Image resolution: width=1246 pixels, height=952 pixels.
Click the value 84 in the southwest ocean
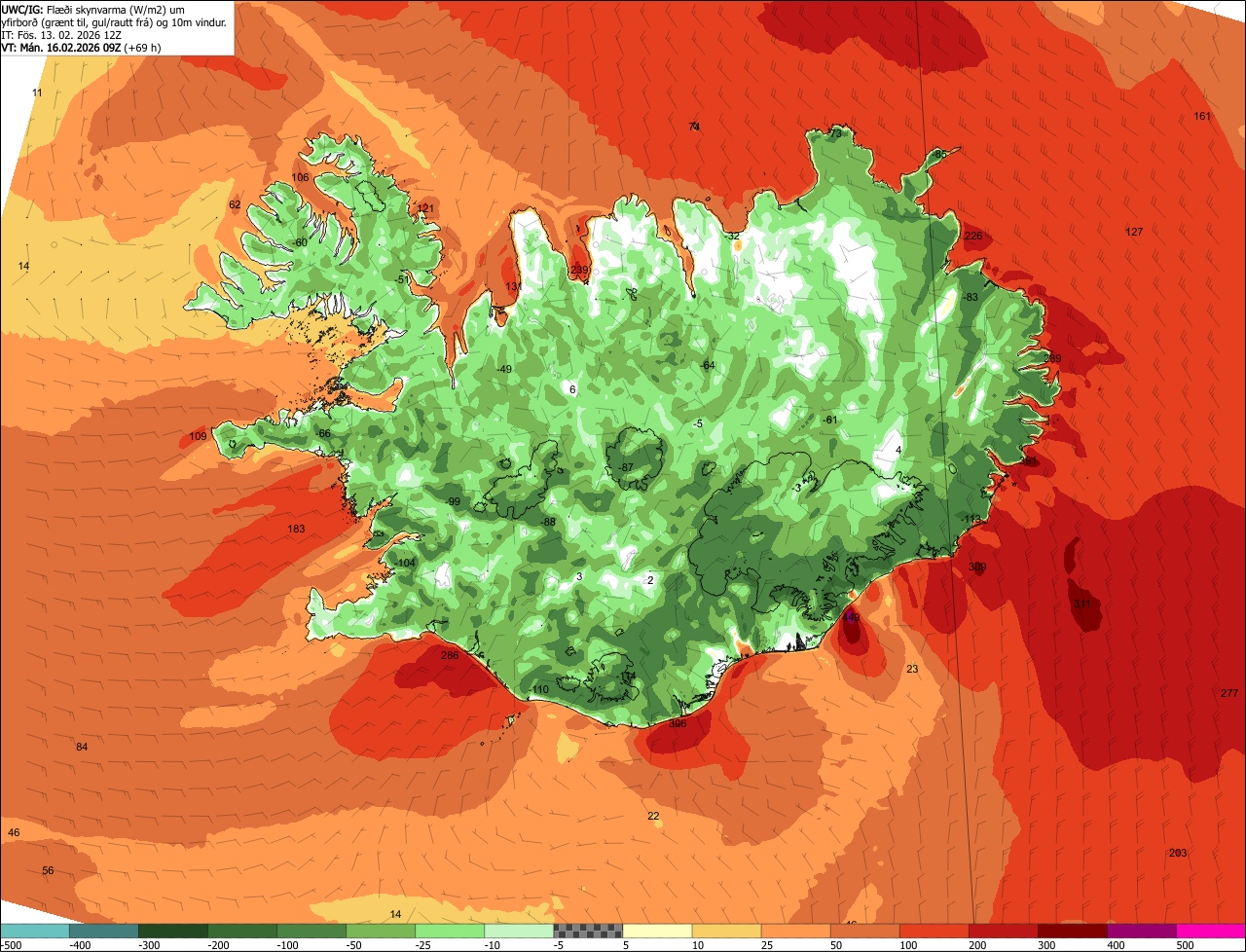click(x=82, y=748)
